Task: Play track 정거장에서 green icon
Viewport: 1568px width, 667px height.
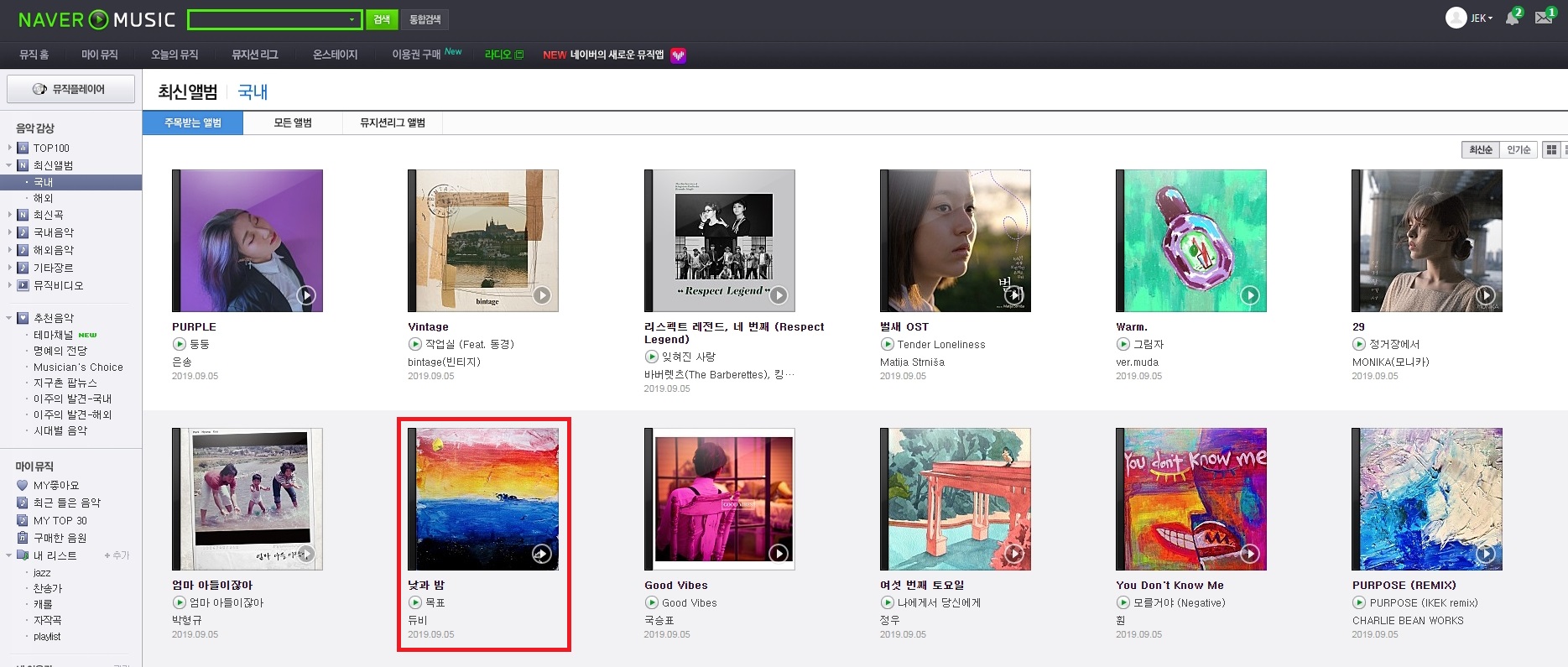Action: pos(1358,344)
